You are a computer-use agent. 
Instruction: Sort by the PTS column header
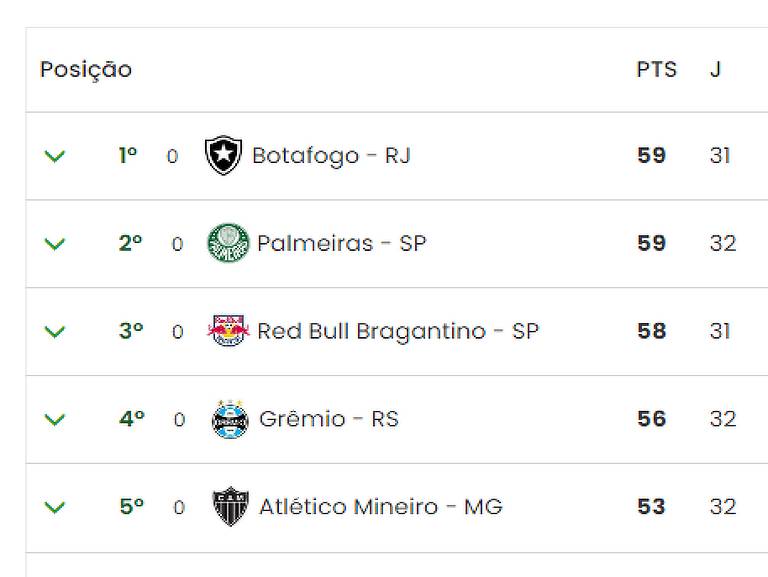click(x=656, y=69)
